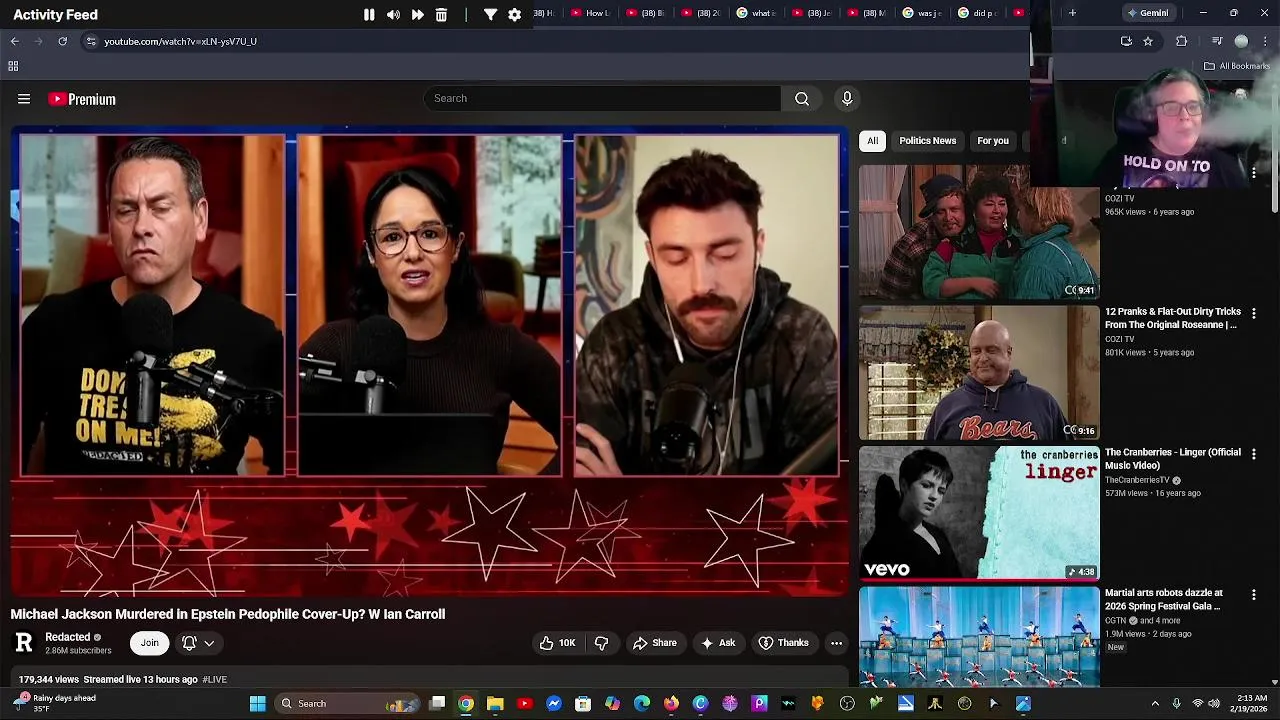Open volume control in system tray

pos(1214,704)
